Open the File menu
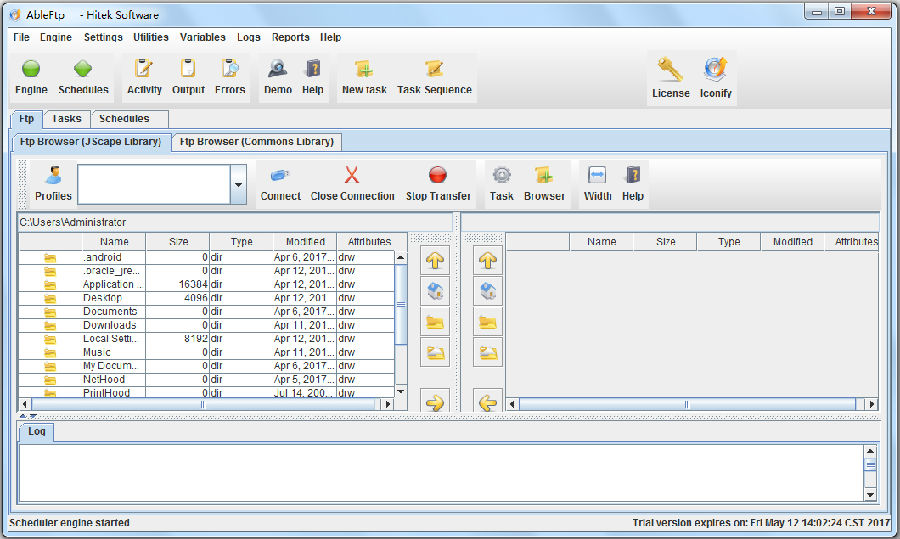Screen dimensions: 900x539 click(x=21, y=37)
